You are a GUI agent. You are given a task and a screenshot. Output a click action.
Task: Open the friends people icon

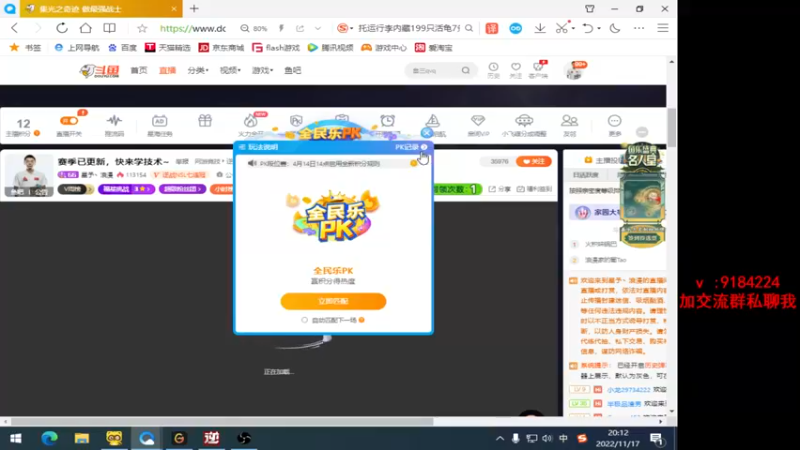point(569,125)
